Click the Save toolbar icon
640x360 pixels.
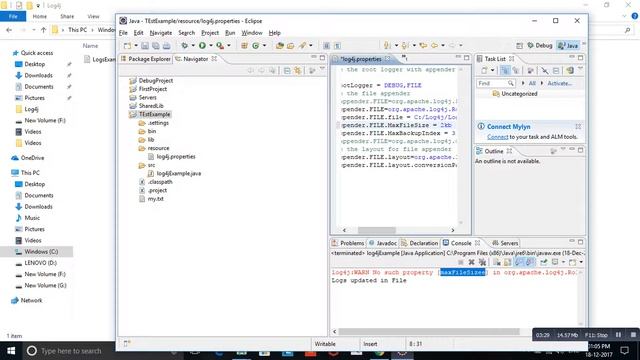pyautogui.click(x=145, y=46)
